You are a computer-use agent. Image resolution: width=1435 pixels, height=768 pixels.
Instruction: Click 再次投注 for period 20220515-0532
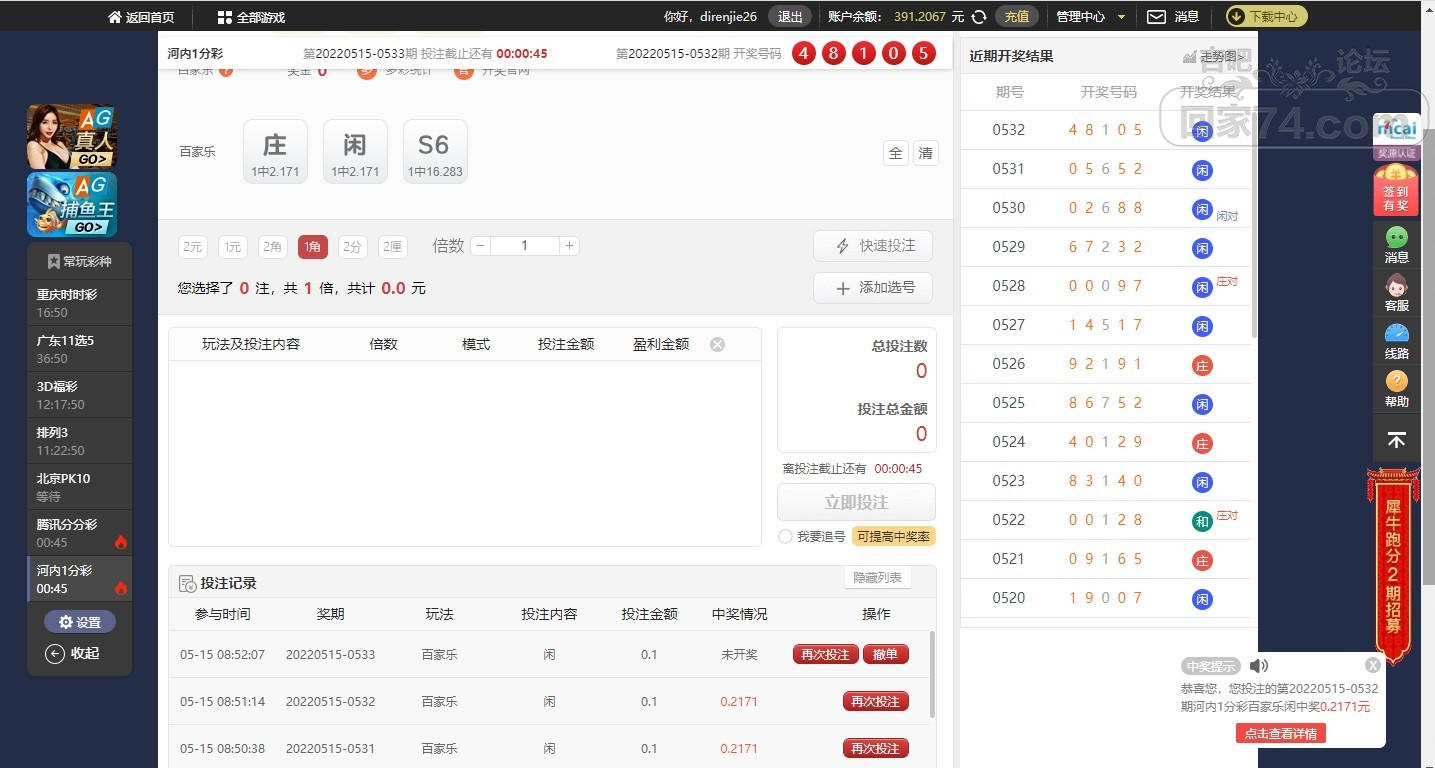(875, 702)
